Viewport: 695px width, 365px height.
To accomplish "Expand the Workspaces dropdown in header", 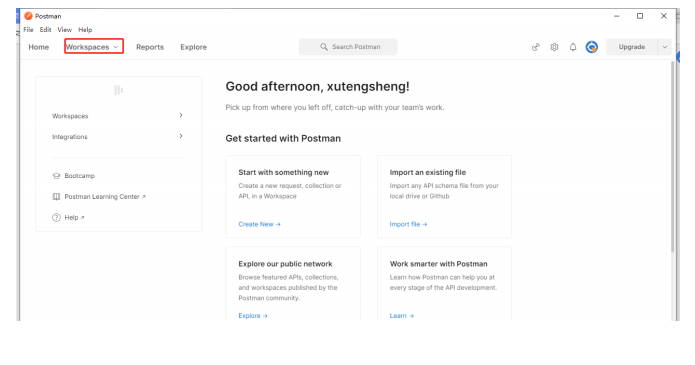I will coord(94,47).
